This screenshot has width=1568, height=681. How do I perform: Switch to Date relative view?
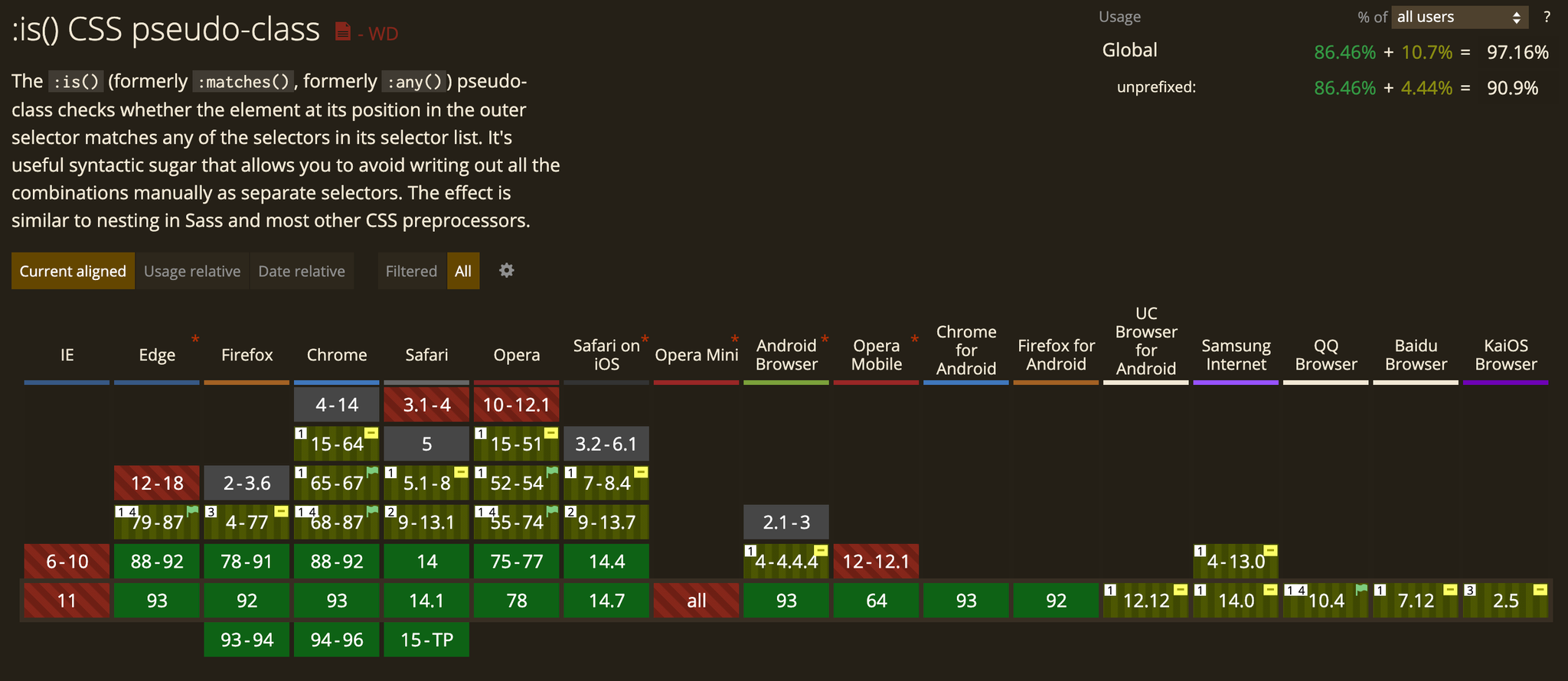tap(302, 271)
